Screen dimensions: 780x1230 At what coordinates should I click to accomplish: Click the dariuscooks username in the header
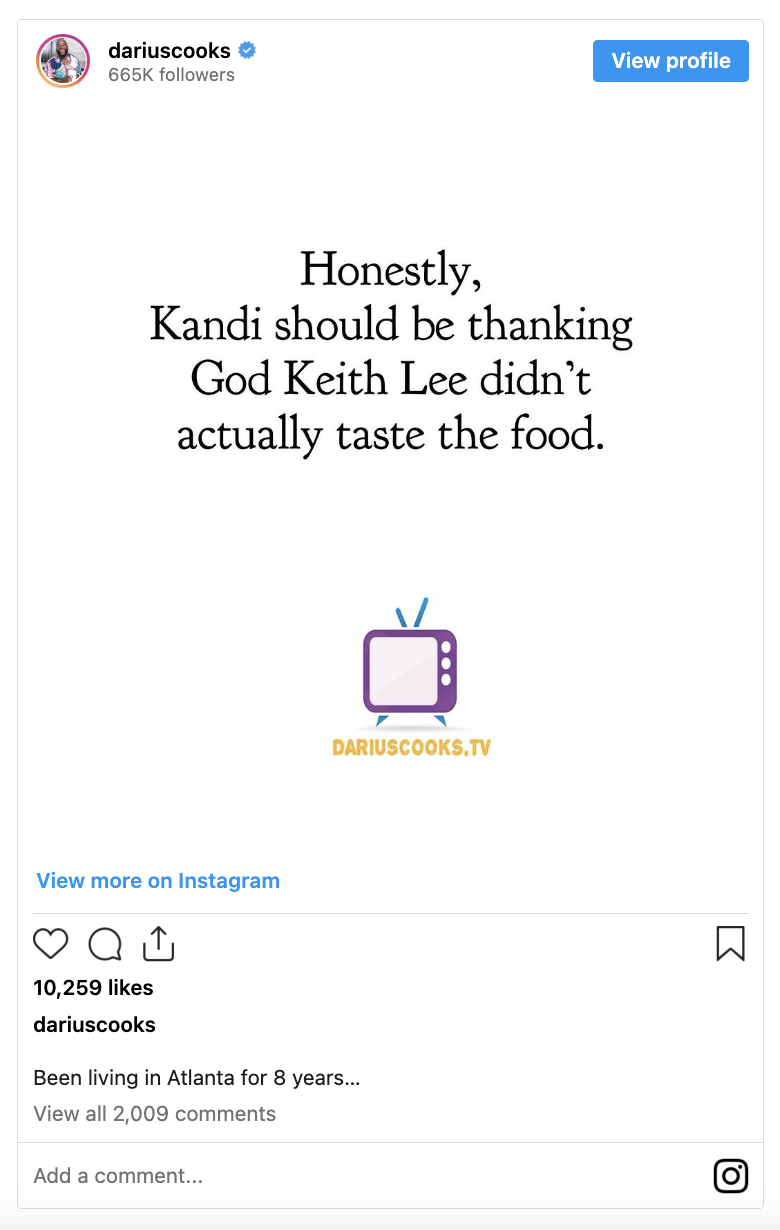click(169, 50)
